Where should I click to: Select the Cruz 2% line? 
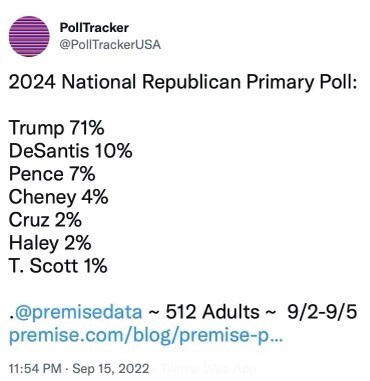45,220
